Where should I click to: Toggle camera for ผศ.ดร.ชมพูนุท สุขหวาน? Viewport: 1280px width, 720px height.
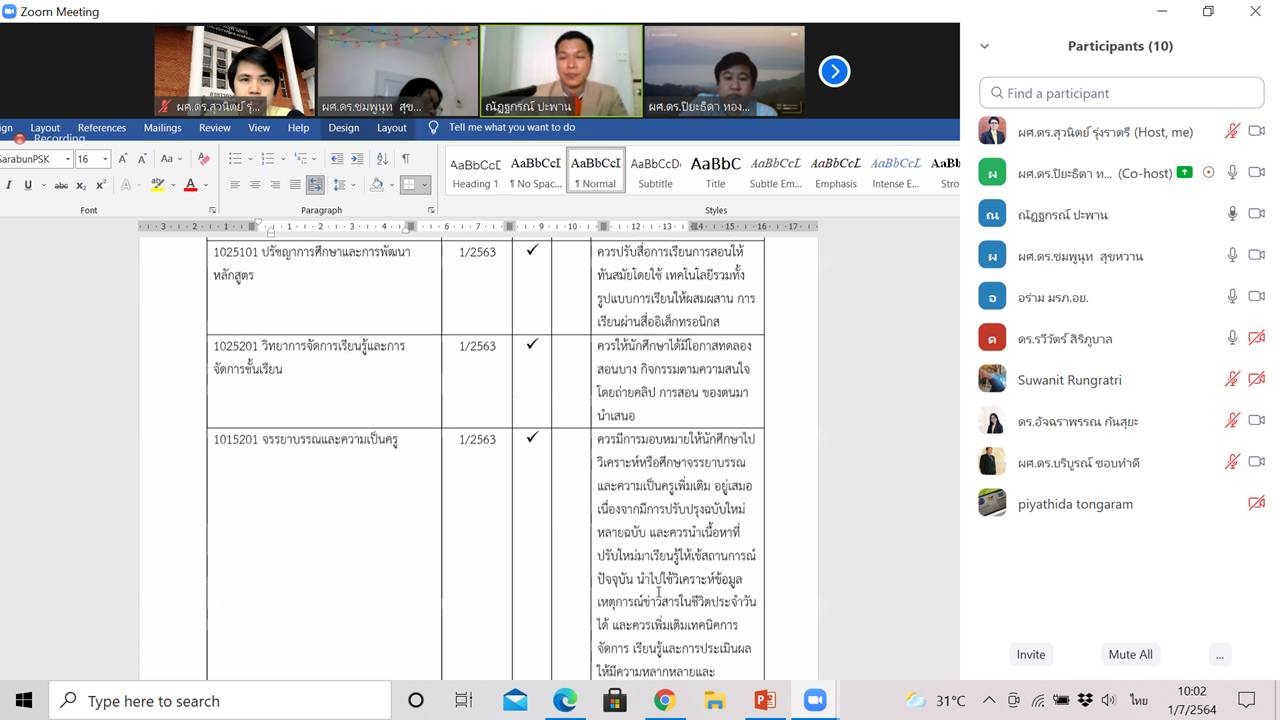[1257, 255]
